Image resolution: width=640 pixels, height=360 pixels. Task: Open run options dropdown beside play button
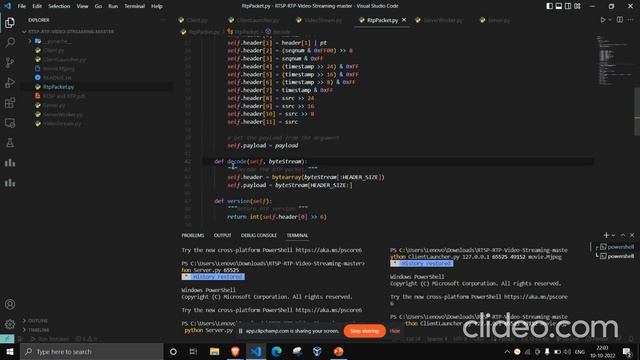tap(610, 20)
